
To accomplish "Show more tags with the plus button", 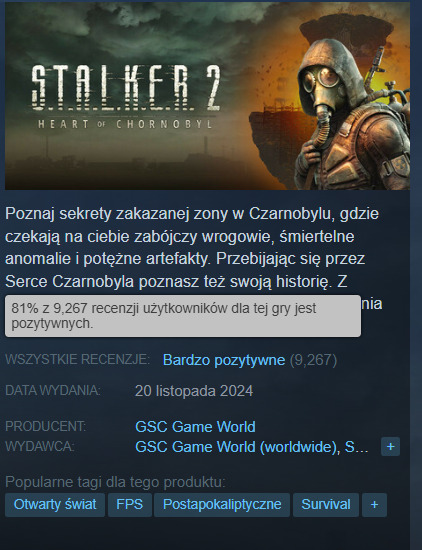I will [x=374, y=505].
